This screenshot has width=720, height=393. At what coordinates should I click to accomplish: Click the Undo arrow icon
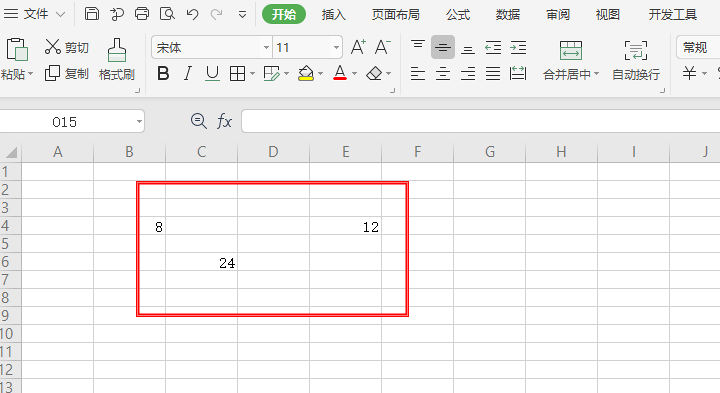click(x=192, y=14)
